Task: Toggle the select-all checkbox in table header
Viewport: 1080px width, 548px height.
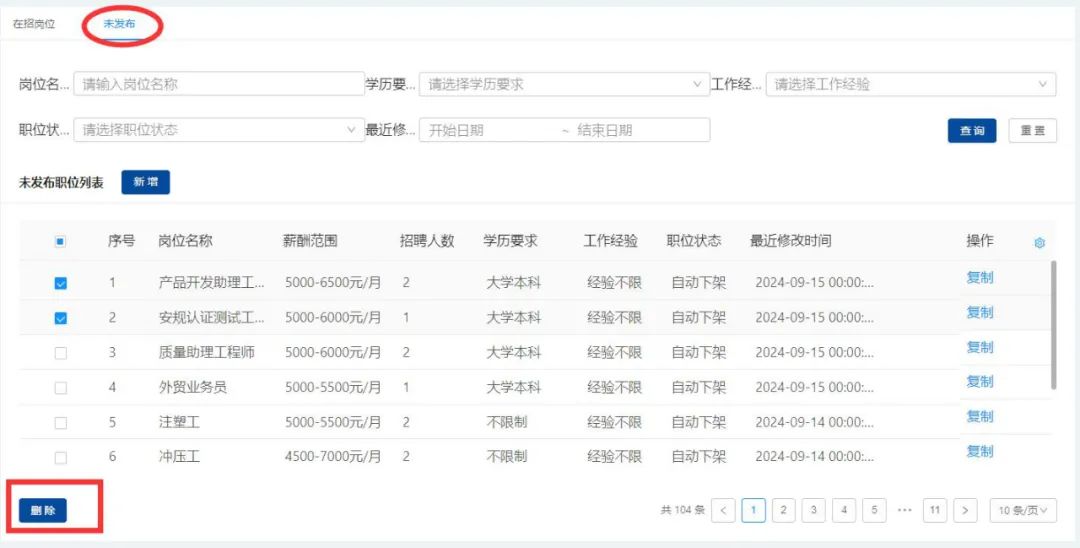Action: [61, 242]
